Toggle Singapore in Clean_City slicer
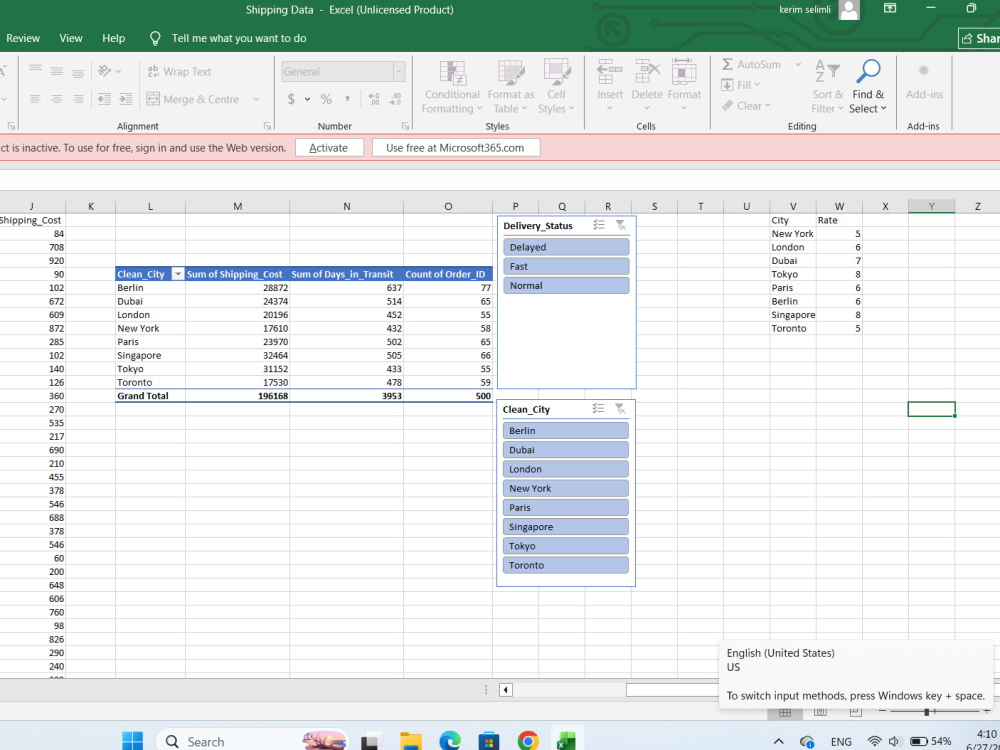This screenshot has height=750, width=1000. (x=566, y=527)
